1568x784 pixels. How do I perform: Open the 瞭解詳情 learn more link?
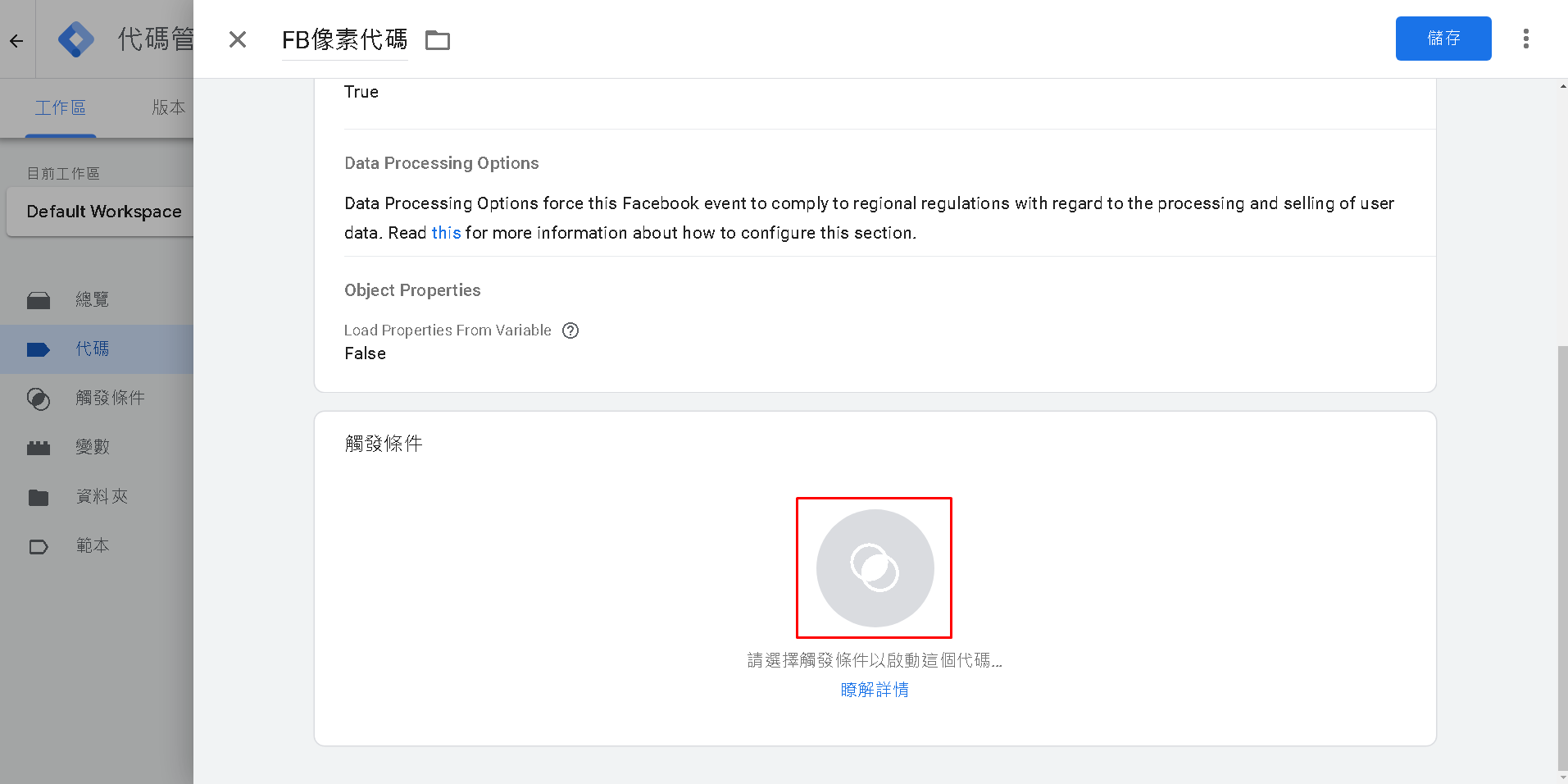click(875, 690)
